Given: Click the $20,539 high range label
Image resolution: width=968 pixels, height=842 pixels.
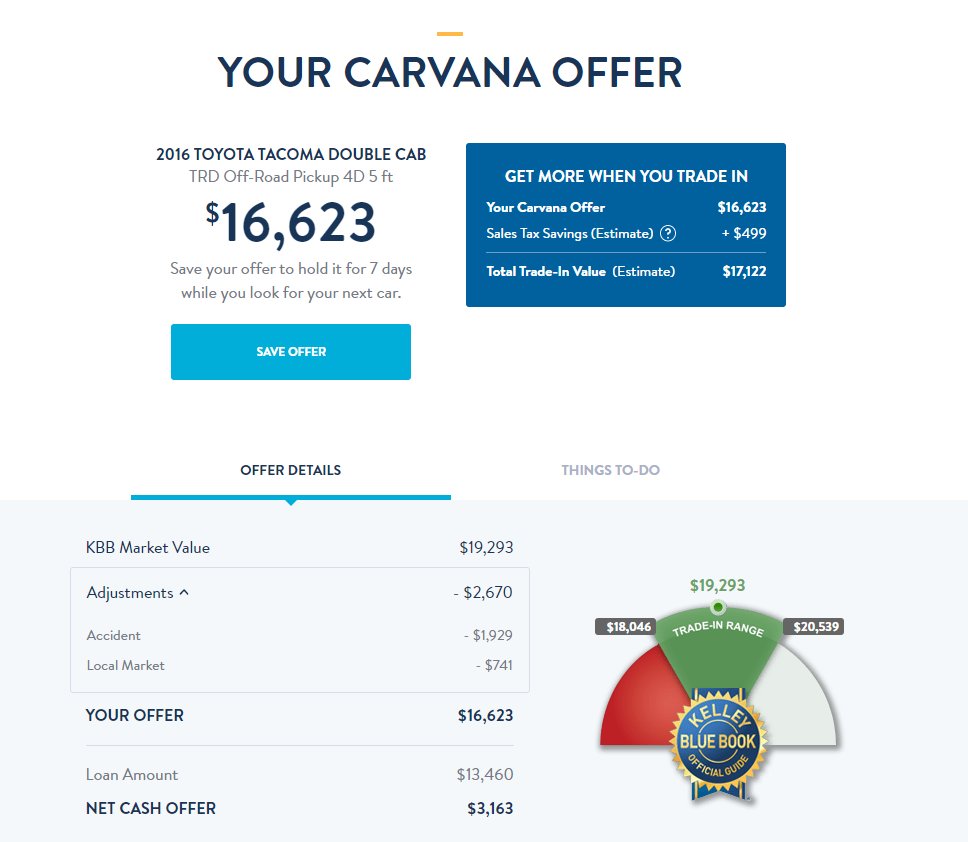Looking at the screenshot, I should (813, 627).
